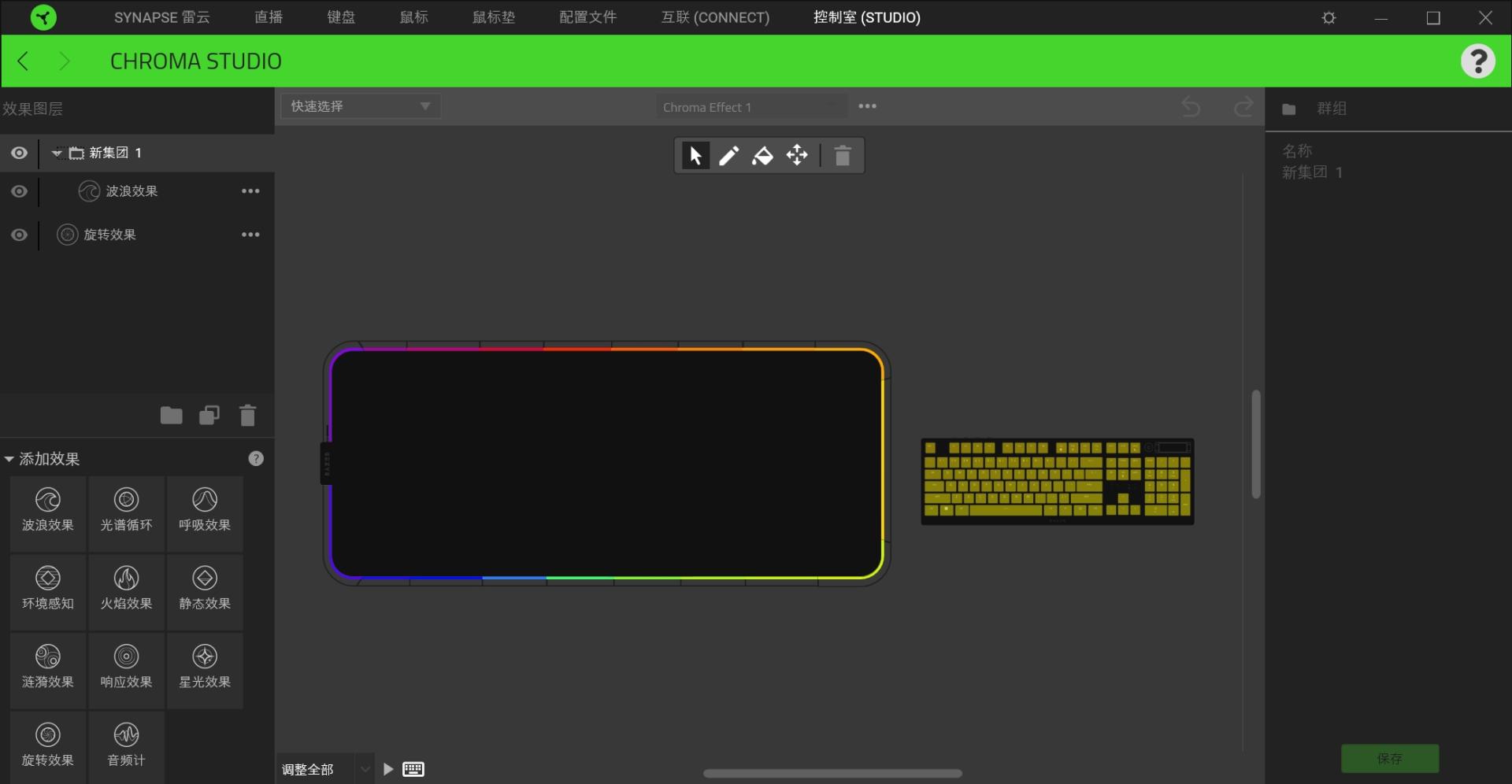Open more options for 波浪效果 layer
Image resolution: width=1512 pixels, height=784 pixels.
[250, 191]
